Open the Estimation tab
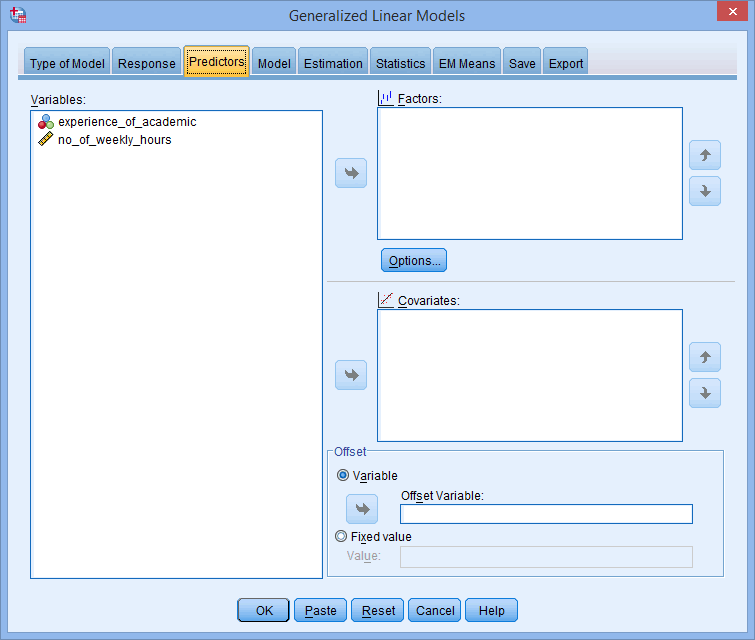 (333, 62)
